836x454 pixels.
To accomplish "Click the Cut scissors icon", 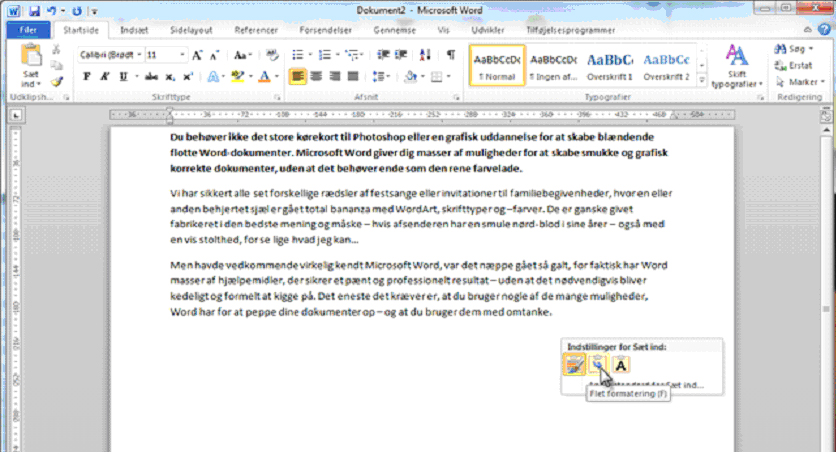I will point(57,50).
